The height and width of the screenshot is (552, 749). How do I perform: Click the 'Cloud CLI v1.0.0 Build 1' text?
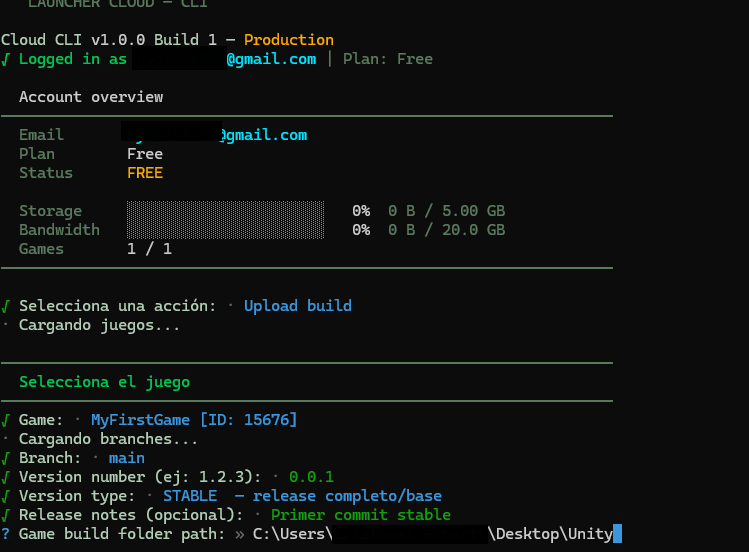click(x=108, y=40)
